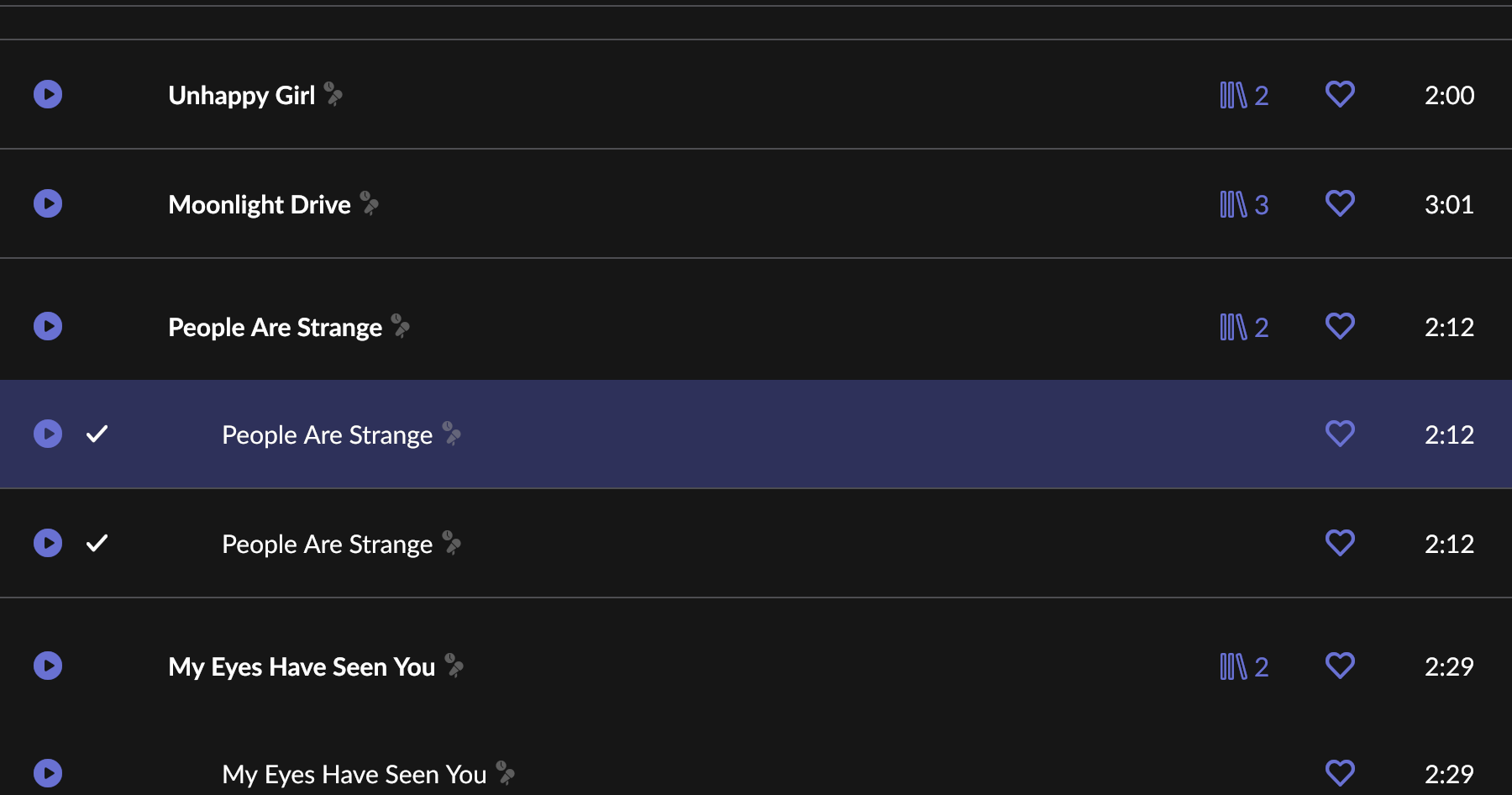Collapse People Are Strange's 2 library versions

1244,327
